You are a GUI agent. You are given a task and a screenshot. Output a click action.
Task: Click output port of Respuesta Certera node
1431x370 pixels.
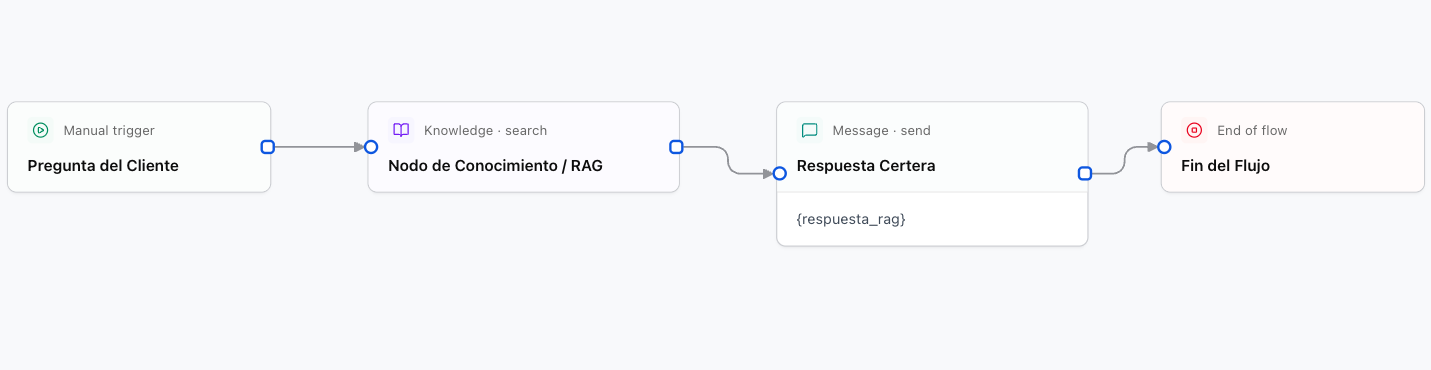[1085, 173]
